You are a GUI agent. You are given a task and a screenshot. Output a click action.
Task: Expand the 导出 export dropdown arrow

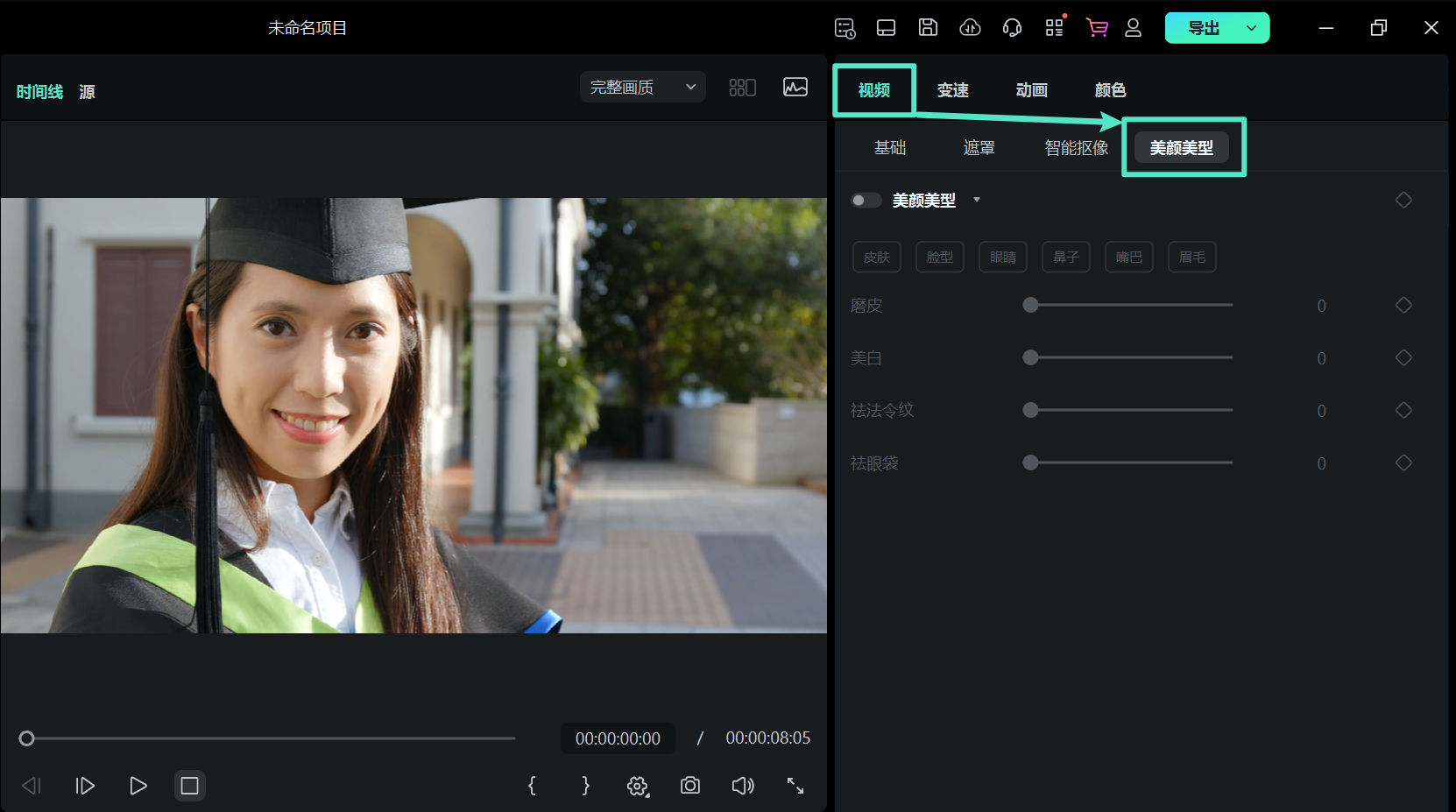[1252, 28]
